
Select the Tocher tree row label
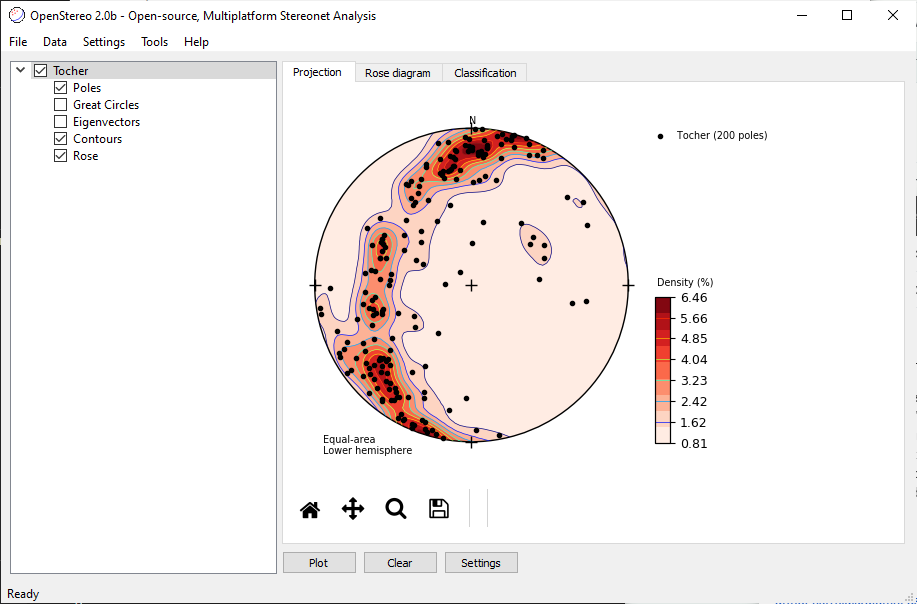(x=71, y=71)
